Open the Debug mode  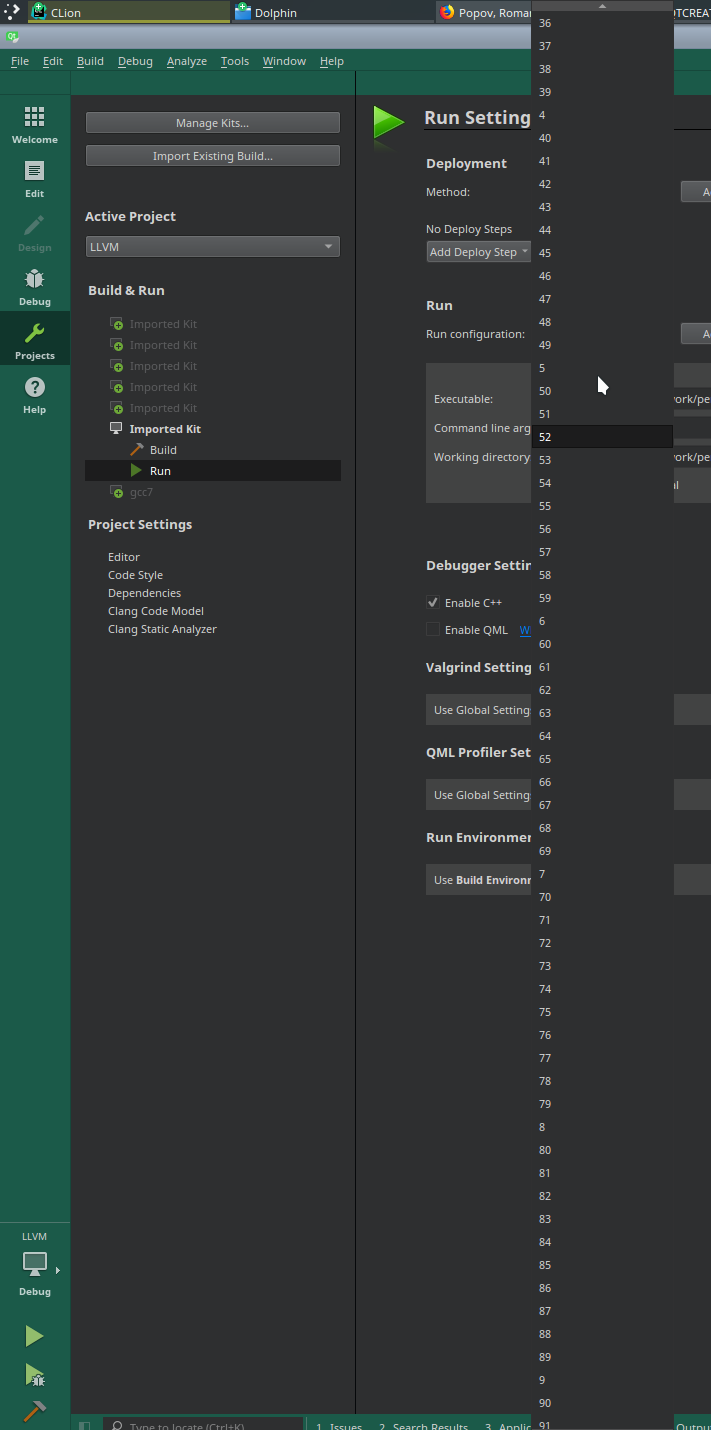pos(35,287)
